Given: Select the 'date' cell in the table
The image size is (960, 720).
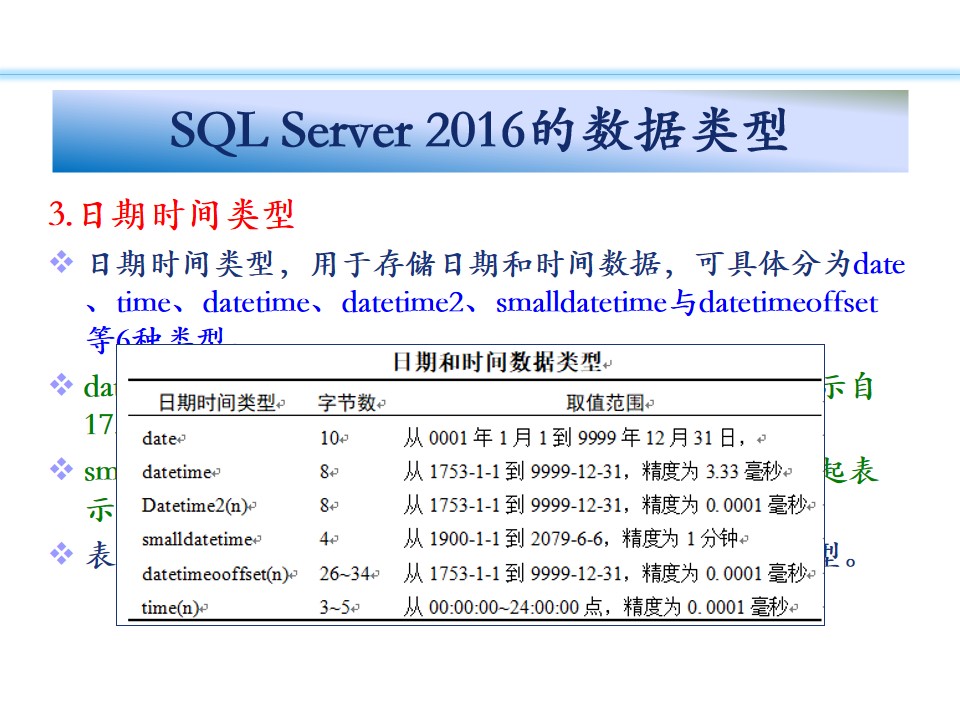Looking at the screenshot, I should [x=159, y=438].
